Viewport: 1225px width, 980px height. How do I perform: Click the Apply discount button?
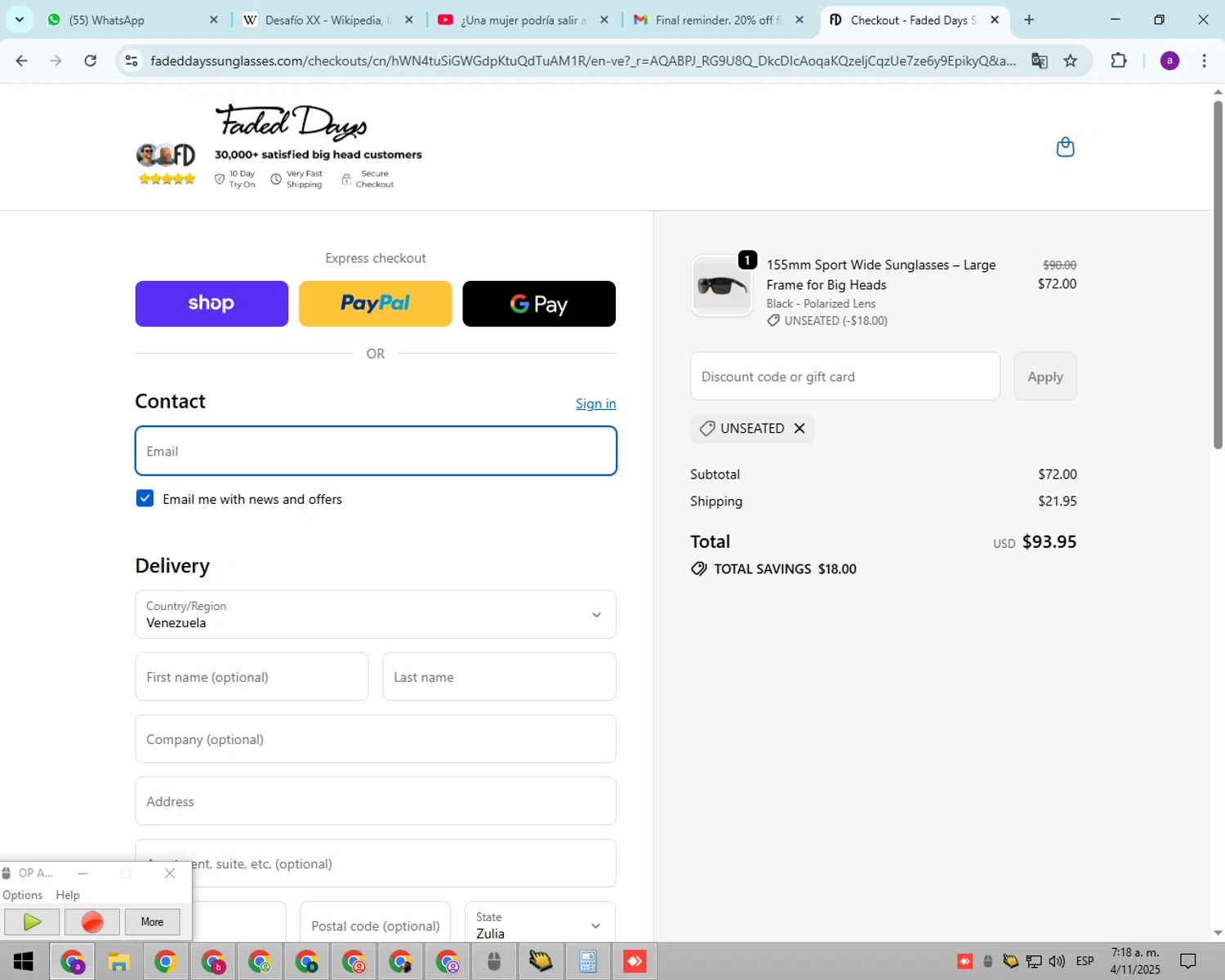coord(1045,376)
